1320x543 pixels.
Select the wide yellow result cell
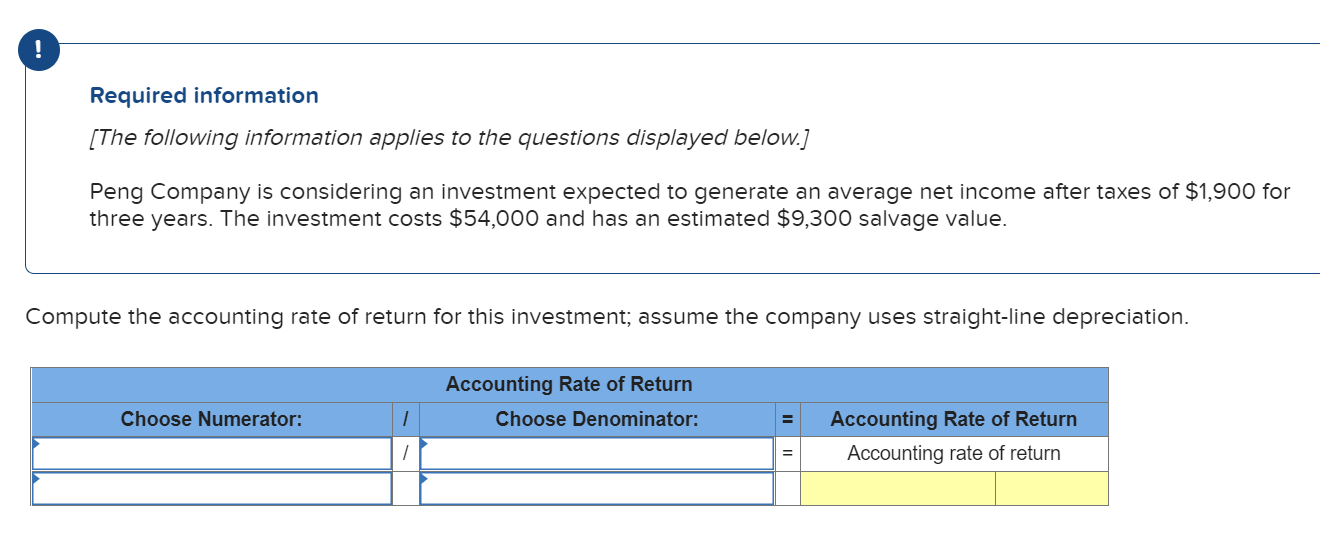897,488
